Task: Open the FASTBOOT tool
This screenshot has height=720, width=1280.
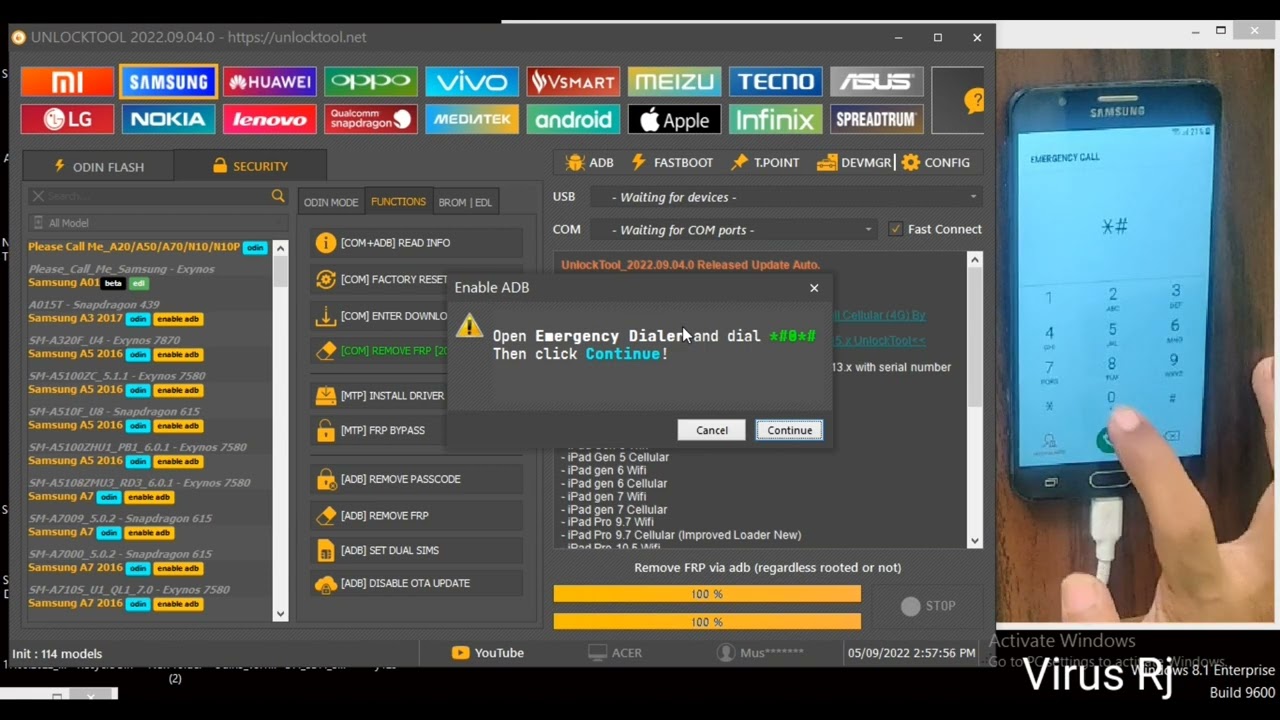Action: pos(672,162)
